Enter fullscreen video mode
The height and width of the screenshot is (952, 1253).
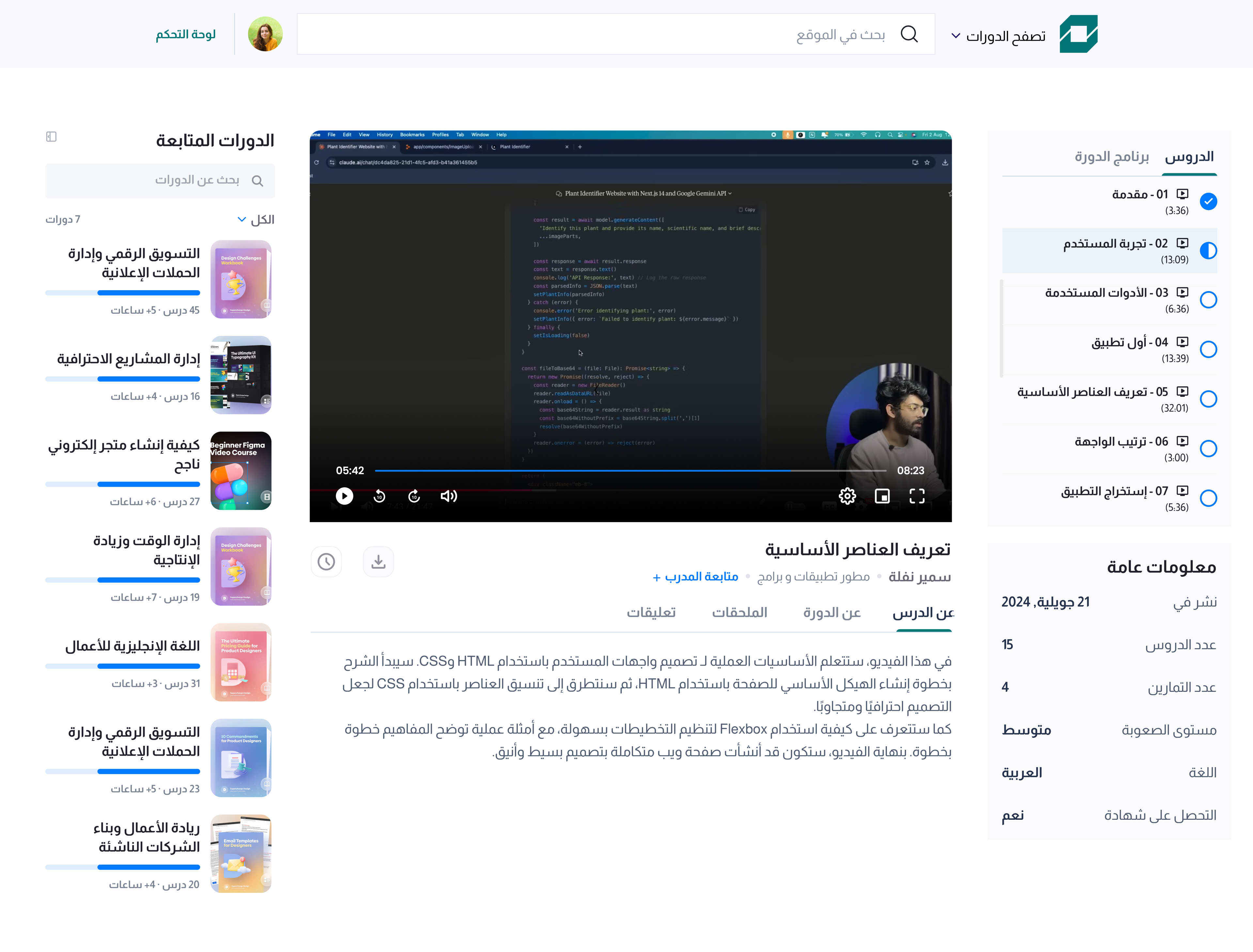917,496
